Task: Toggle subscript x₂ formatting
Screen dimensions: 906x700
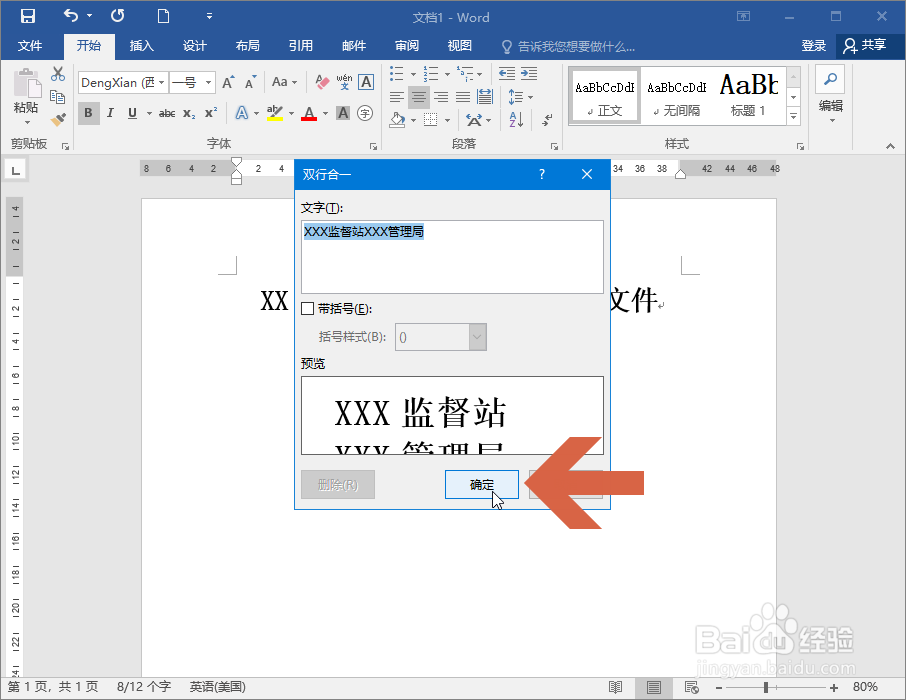Action: pos(189,113)
